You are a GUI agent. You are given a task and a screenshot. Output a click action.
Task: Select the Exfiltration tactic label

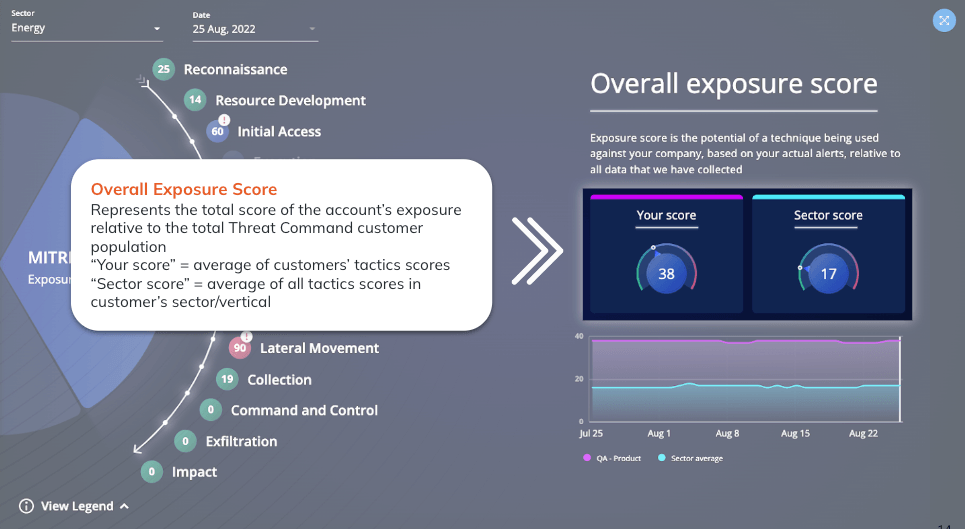tap(241, 441)
